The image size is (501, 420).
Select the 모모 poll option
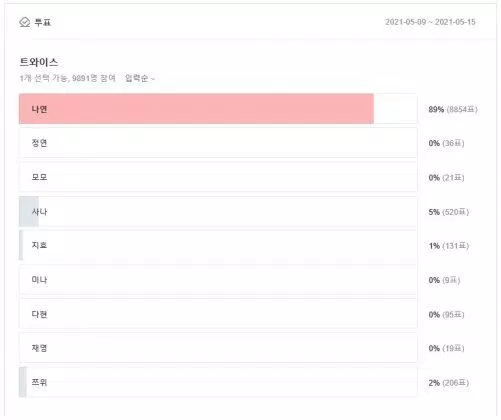218,177
